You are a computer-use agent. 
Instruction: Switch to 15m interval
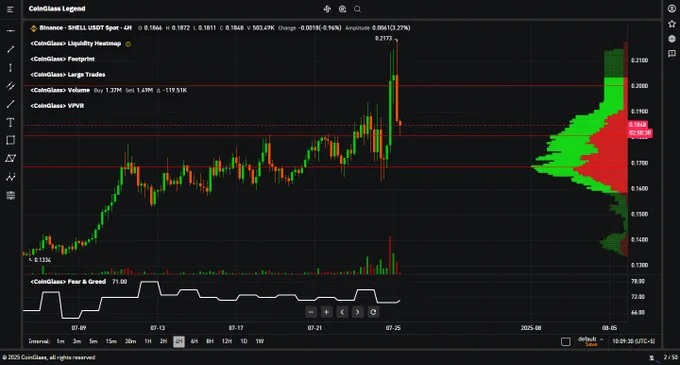pyautogui.click(x=111, y=342)
